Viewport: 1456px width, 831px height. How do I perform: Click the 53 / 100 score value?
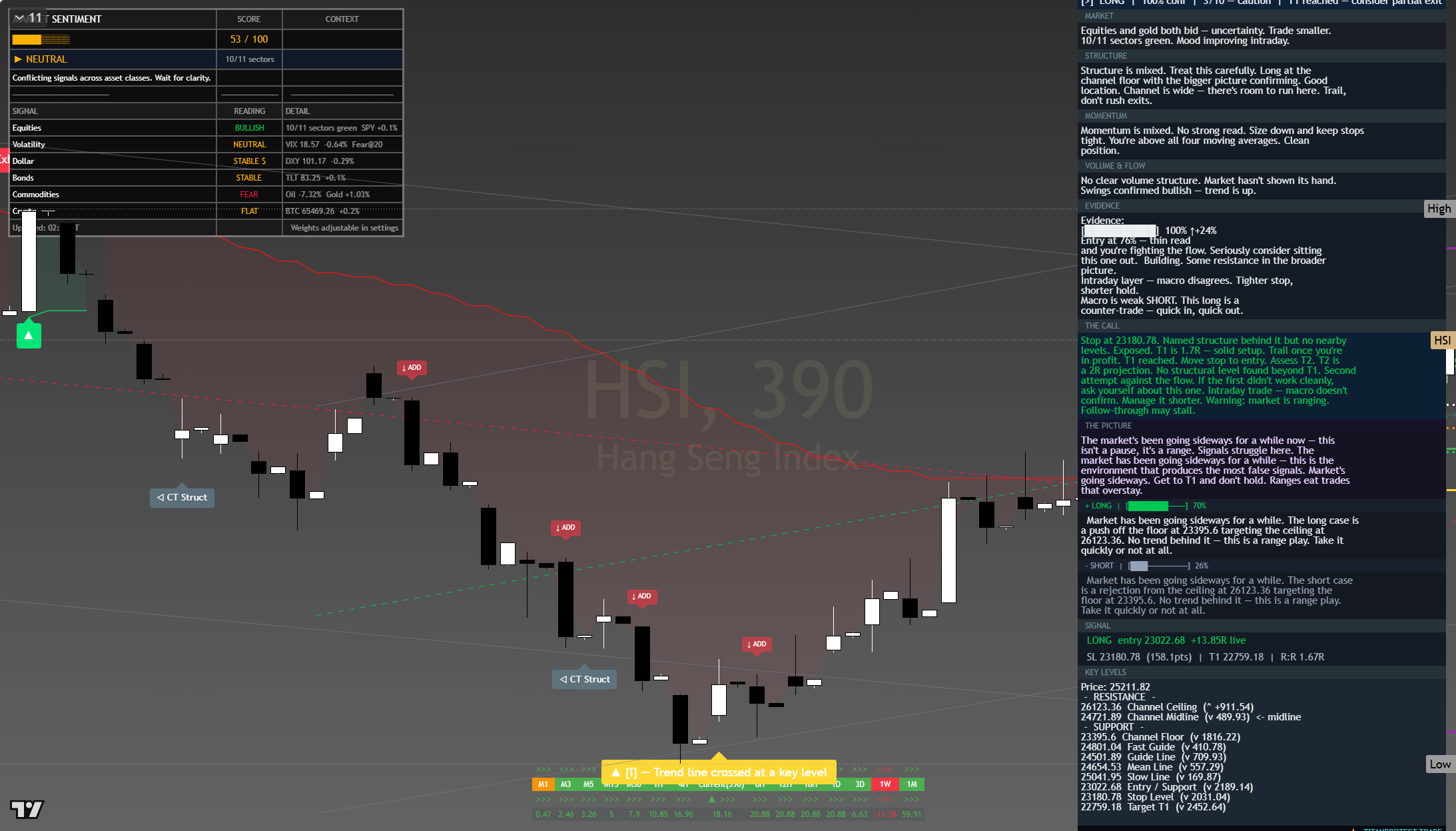(249, 39)
